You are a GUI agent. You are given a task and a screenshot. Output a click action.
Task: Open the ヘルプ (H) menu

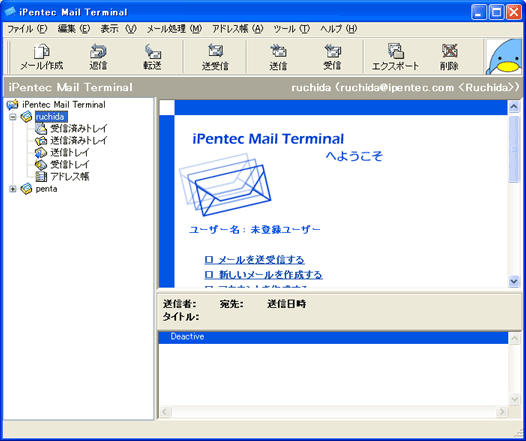pos(339,29)
